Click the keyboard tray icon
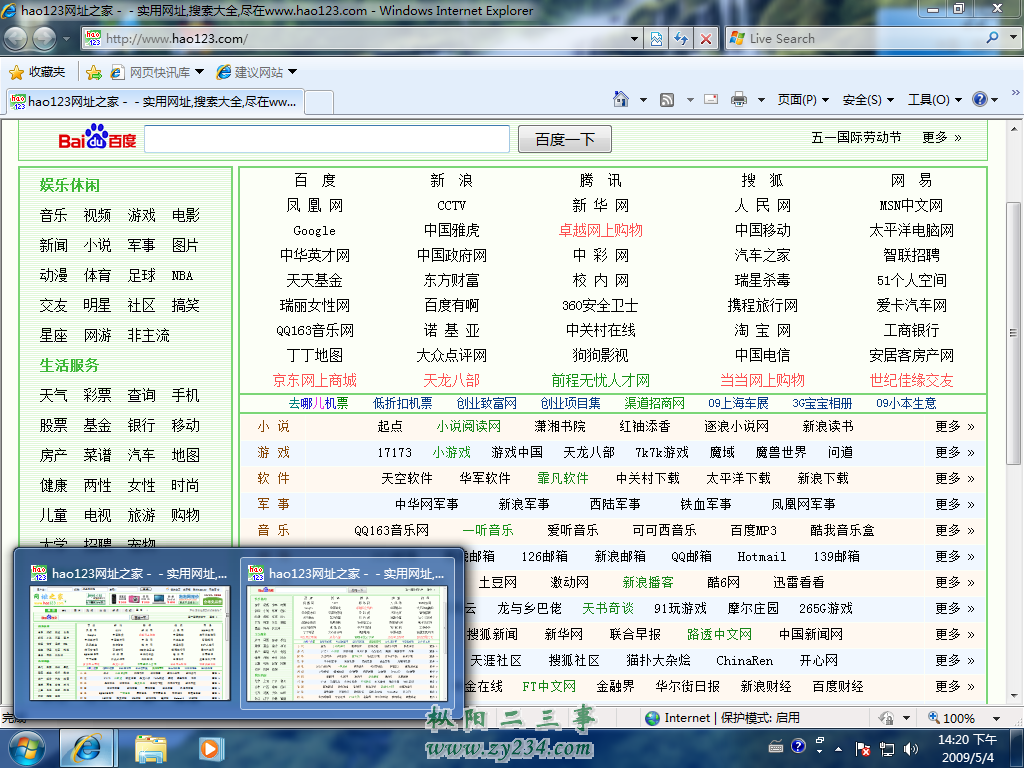1024x768 pixels. (x=775, y=746)
